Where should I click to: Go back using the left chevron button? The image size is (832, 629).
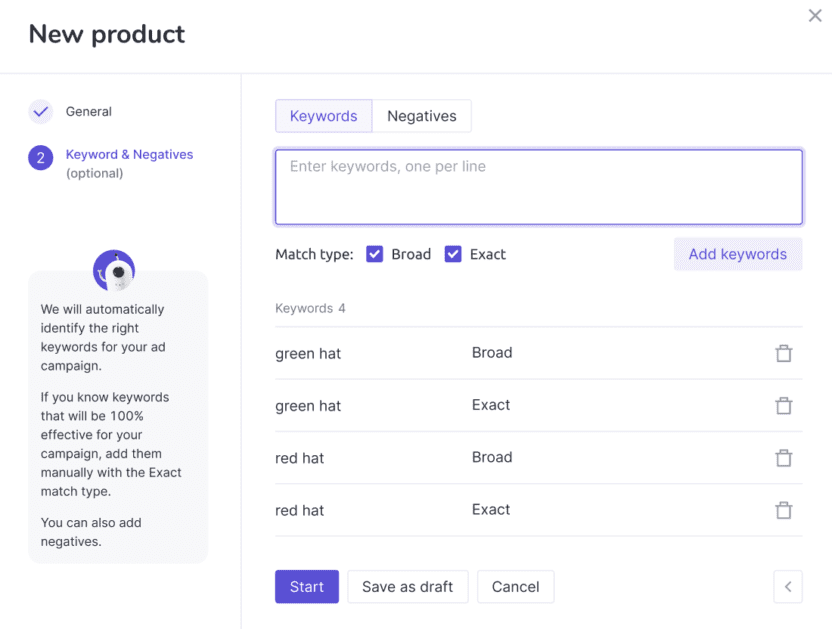[788, 587]
